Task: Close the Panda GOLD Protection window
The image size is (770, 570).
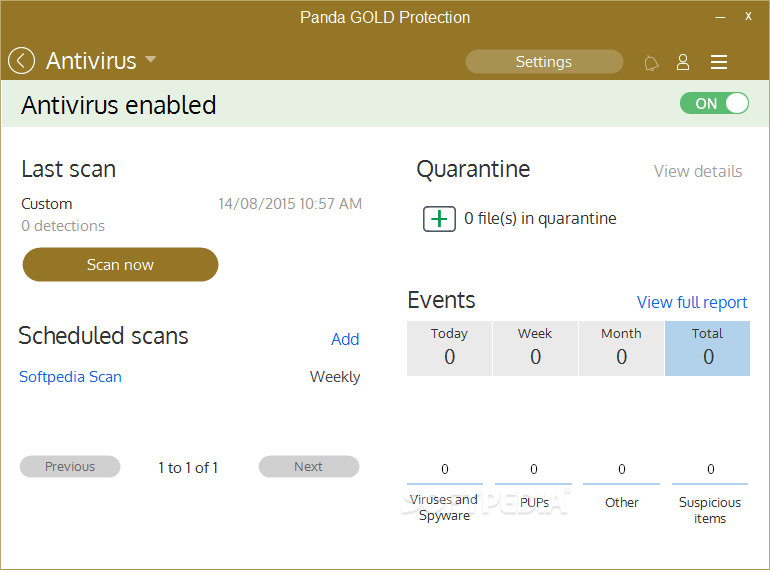Action: 748,16
